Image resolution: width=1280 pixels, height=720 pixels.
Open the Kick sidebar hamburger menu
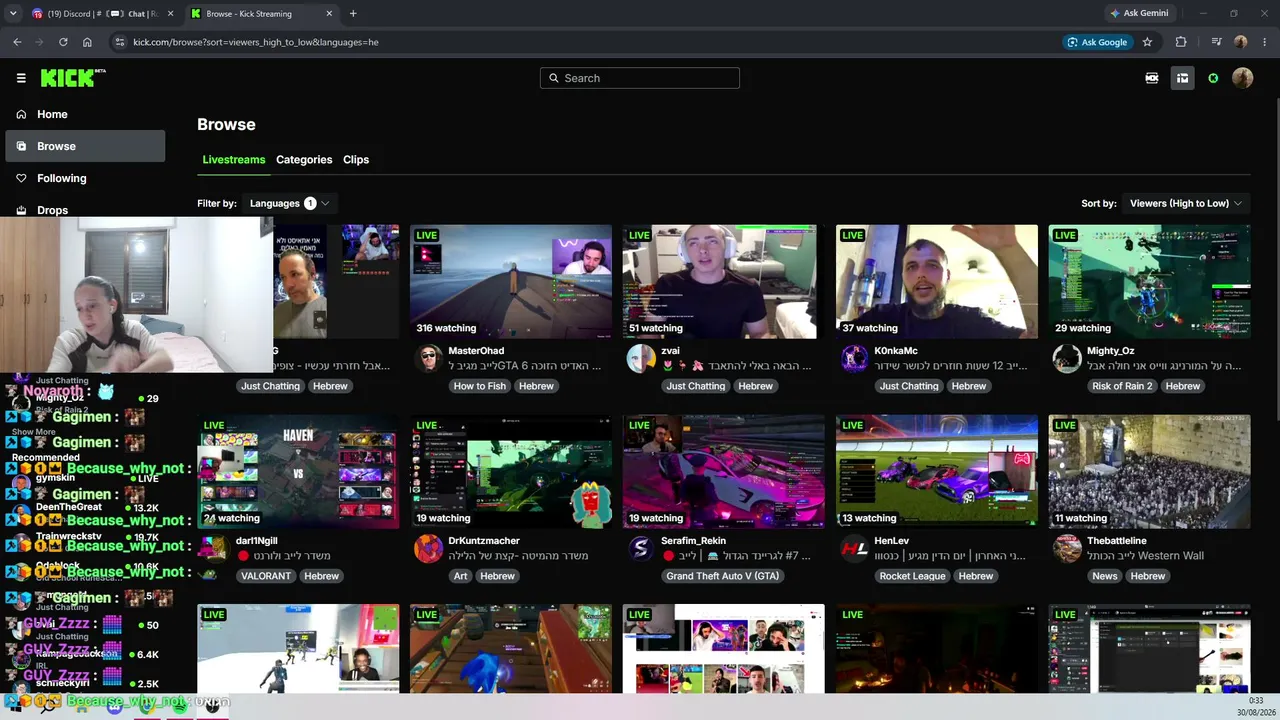(21, 78)
